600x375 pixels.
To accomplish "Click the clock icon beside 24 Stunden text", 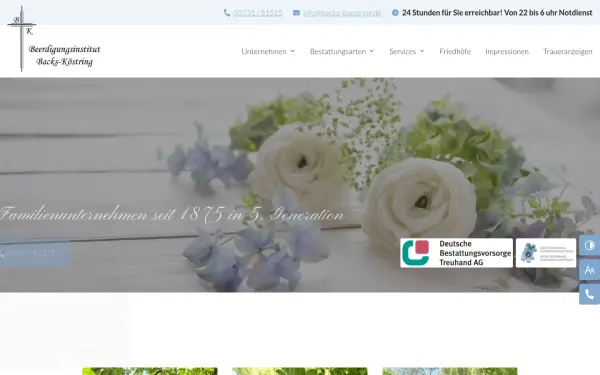I will [x=395, y=13].
